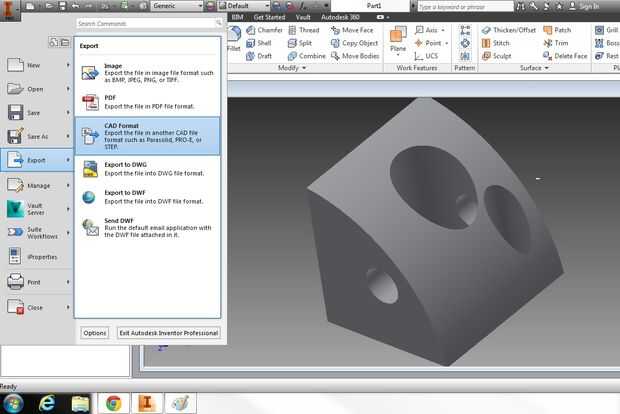Click the rectangular pattern icon

(465, 30)
